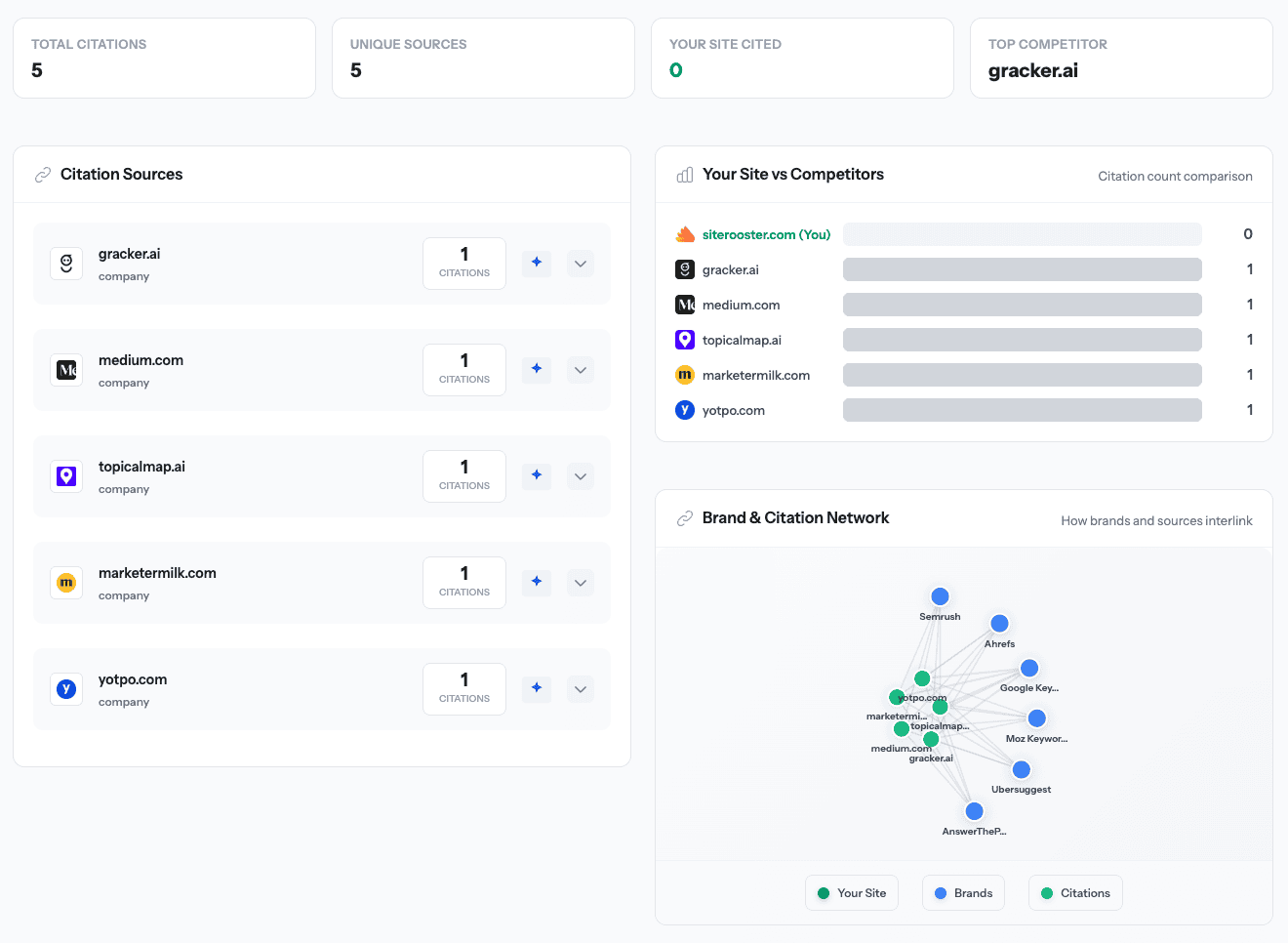Image resolution: width=1288 pixels, height=943 pixels.
Task: Click the gracker.ai citation comparison bar
Action: point(1023,269)
